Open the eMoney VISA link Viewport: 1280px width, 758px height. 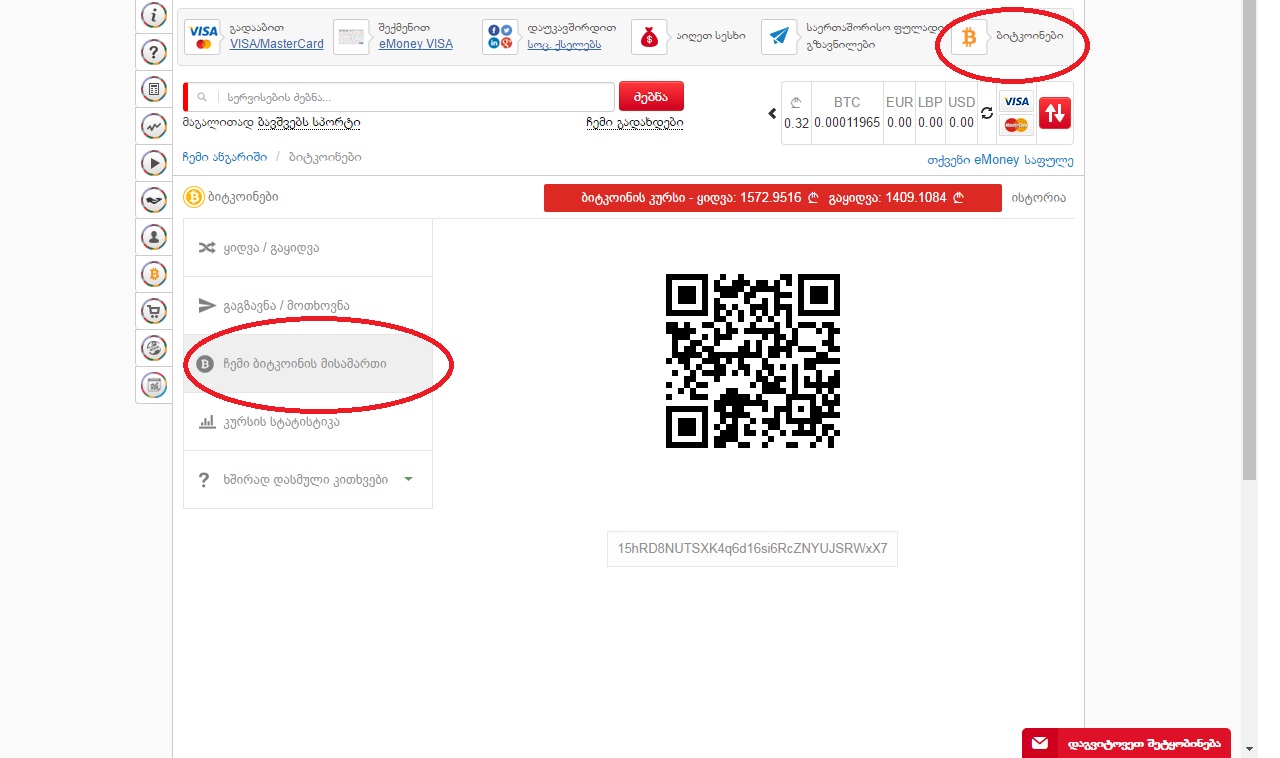pos(416,44)
